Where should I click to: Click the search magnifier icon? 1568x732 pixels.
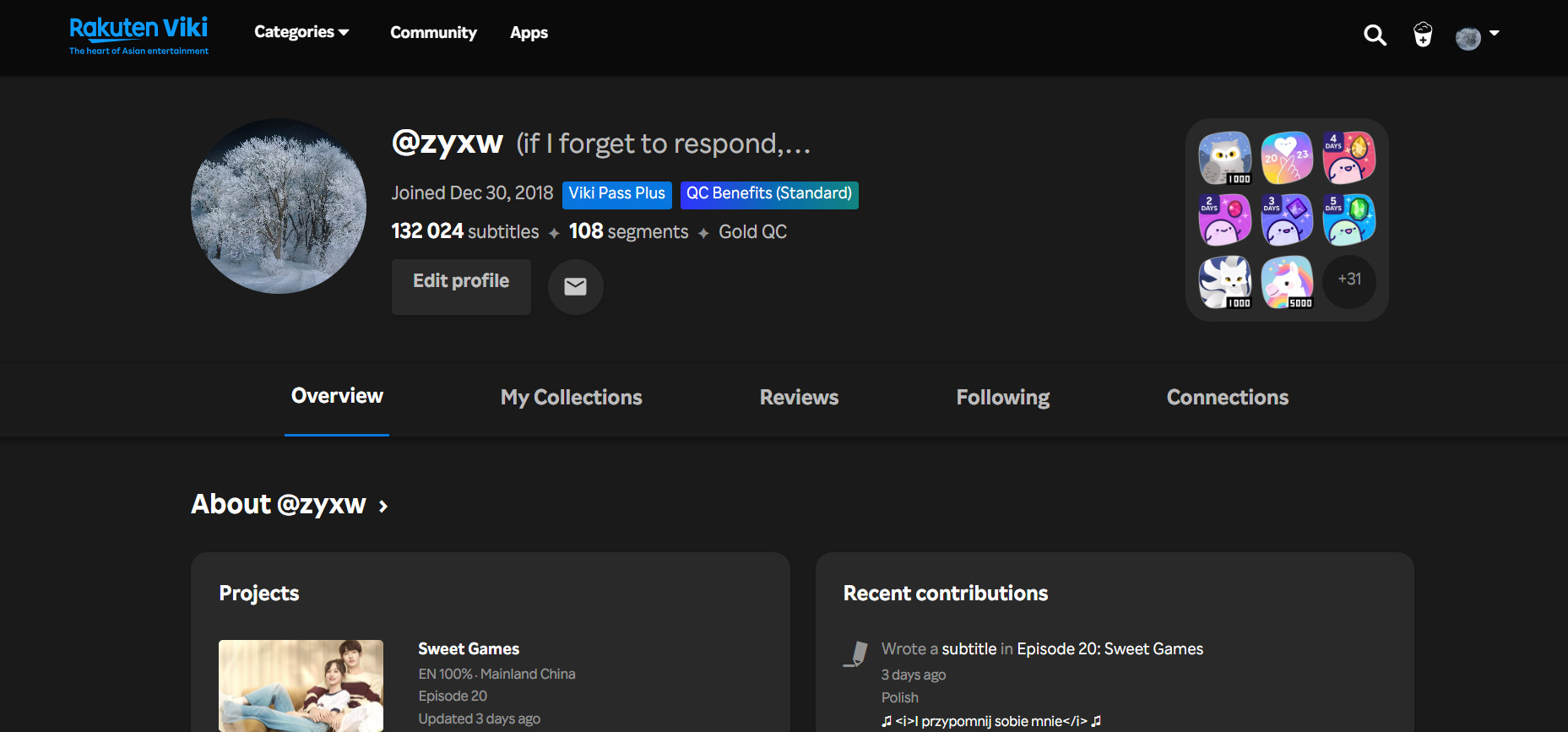(1375, 35)
